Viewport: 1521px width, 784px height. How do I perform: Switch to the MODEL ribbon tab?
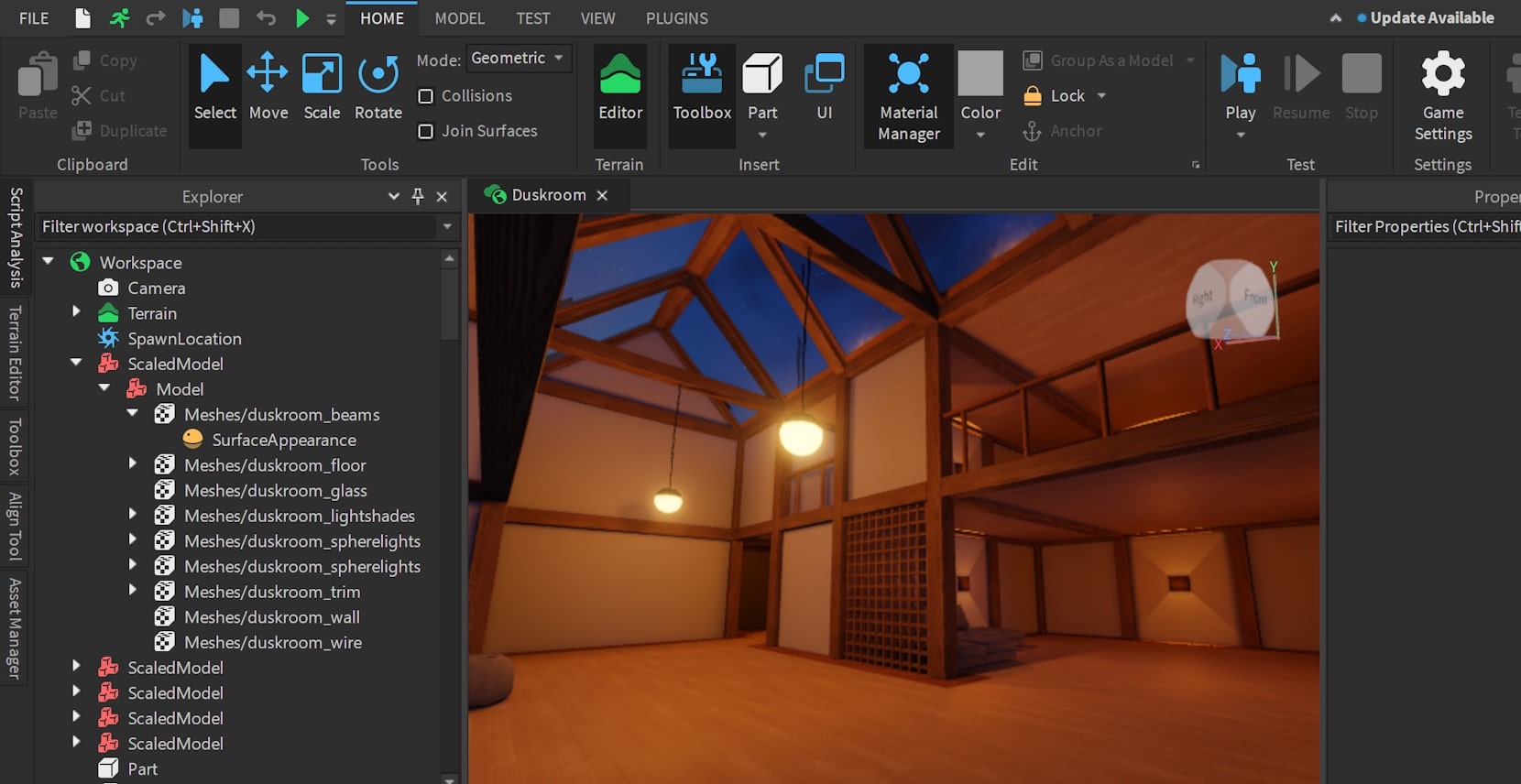[459, 18]
